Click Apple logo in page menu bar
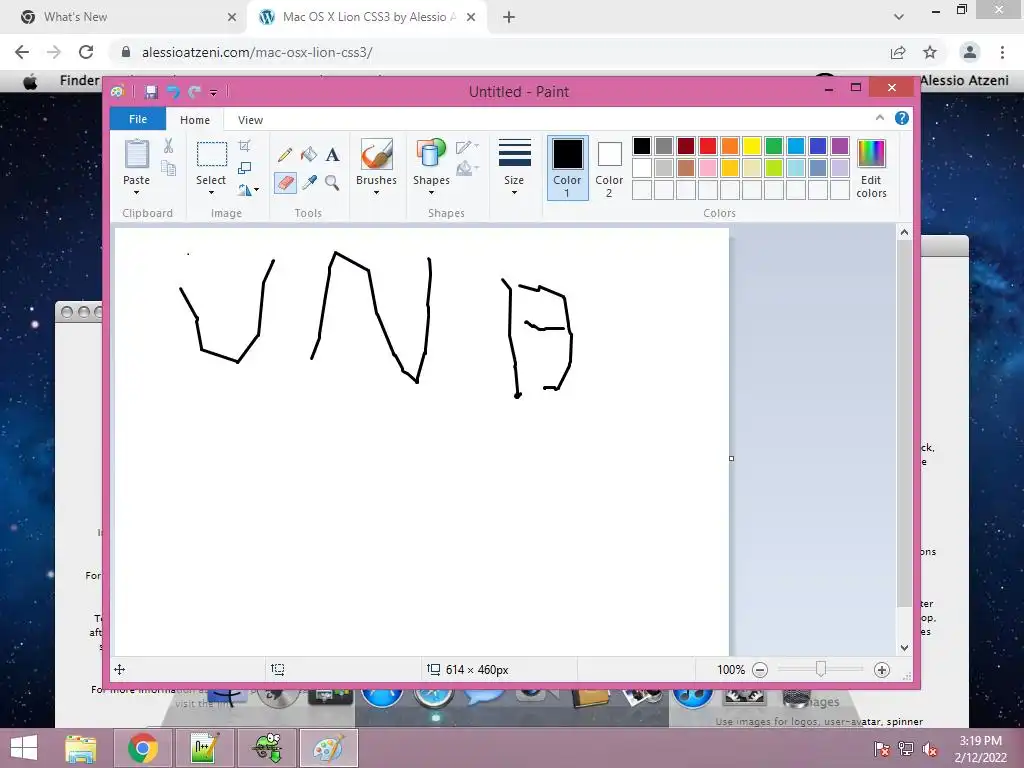The image size is (1024, 768). click(30, 82)
